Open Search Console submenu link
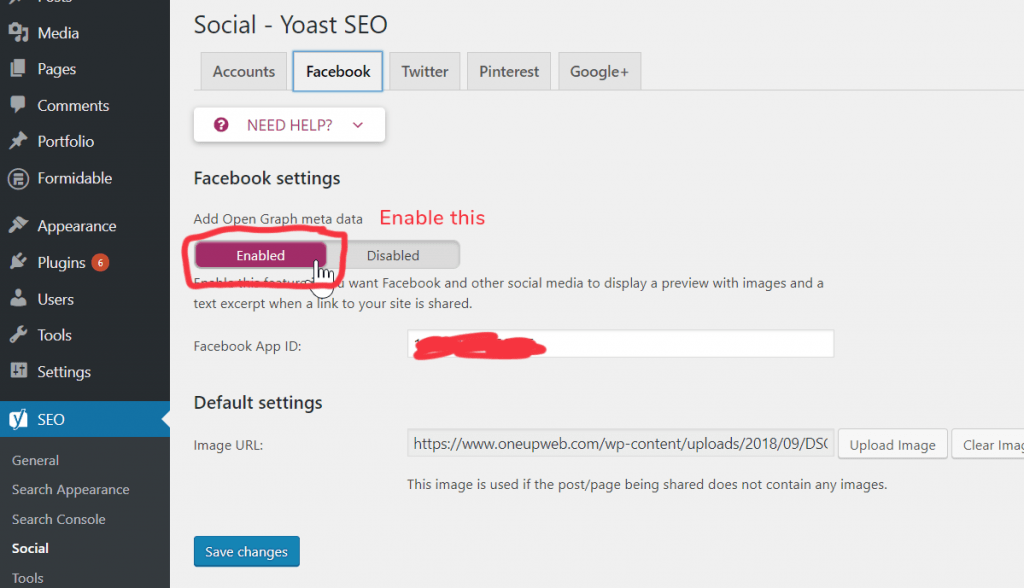The height and width of the screenshot is (588, 1024). click(x=59, y=519)
